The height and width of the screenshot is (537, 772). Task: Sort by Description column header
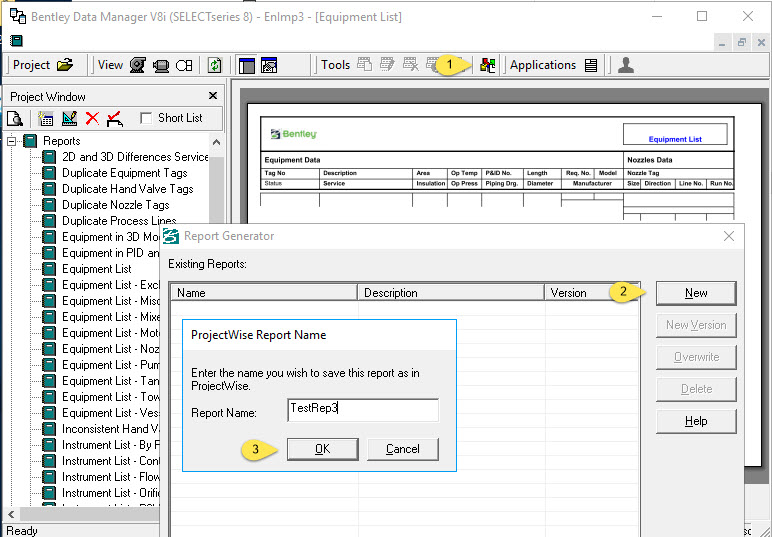[451, 293]
